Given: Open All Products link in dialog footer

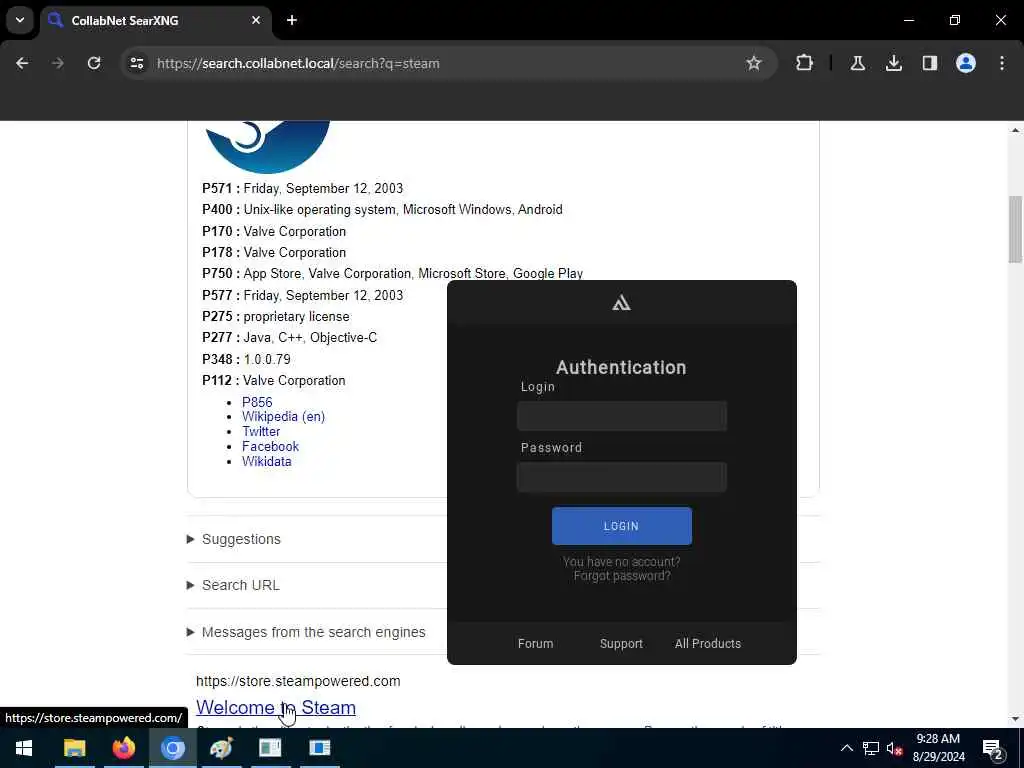Looking at the screenshot, I should 708,643.
